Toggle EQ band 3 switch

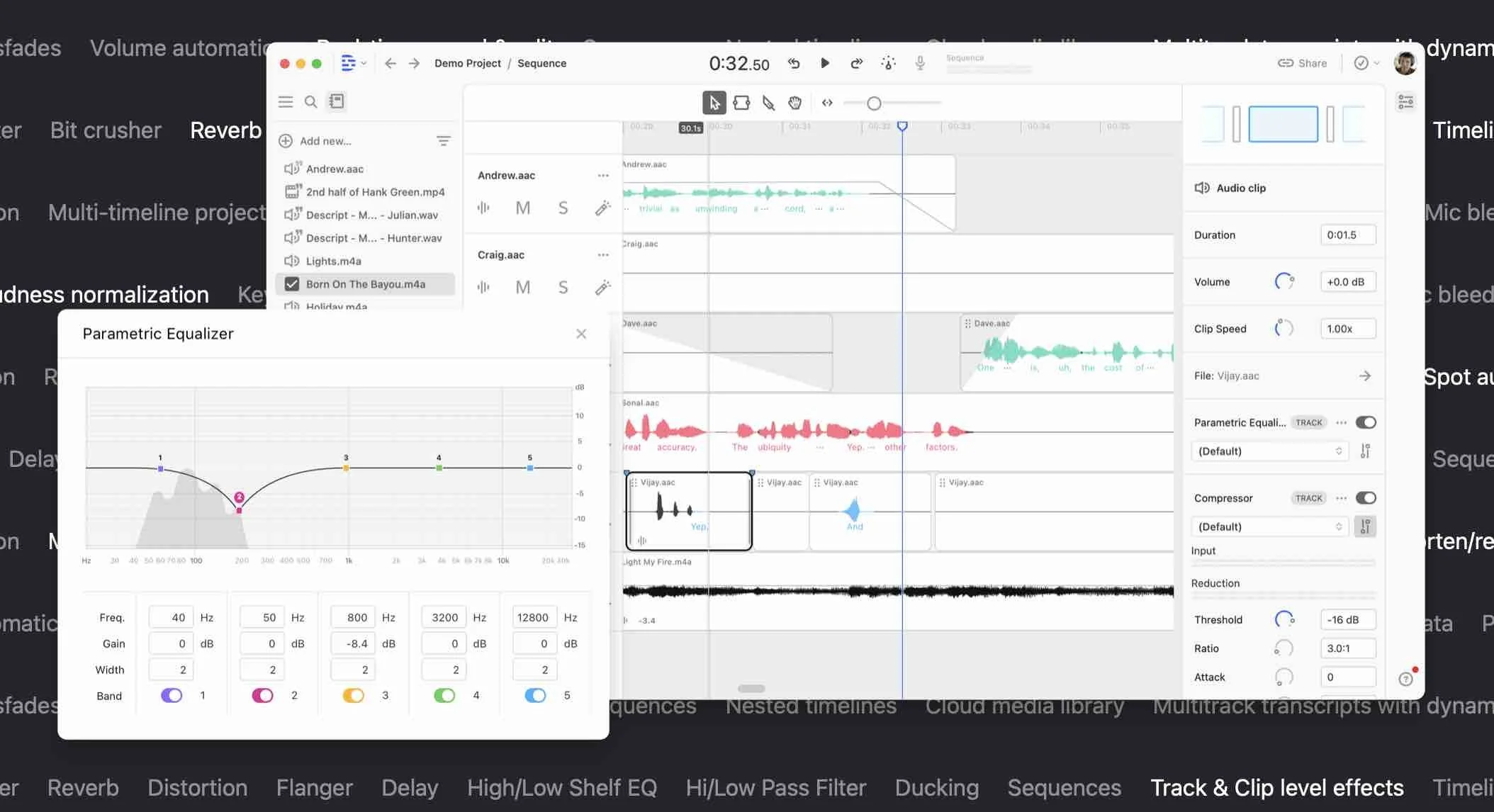pyautogui.click(x=353, y=695)
